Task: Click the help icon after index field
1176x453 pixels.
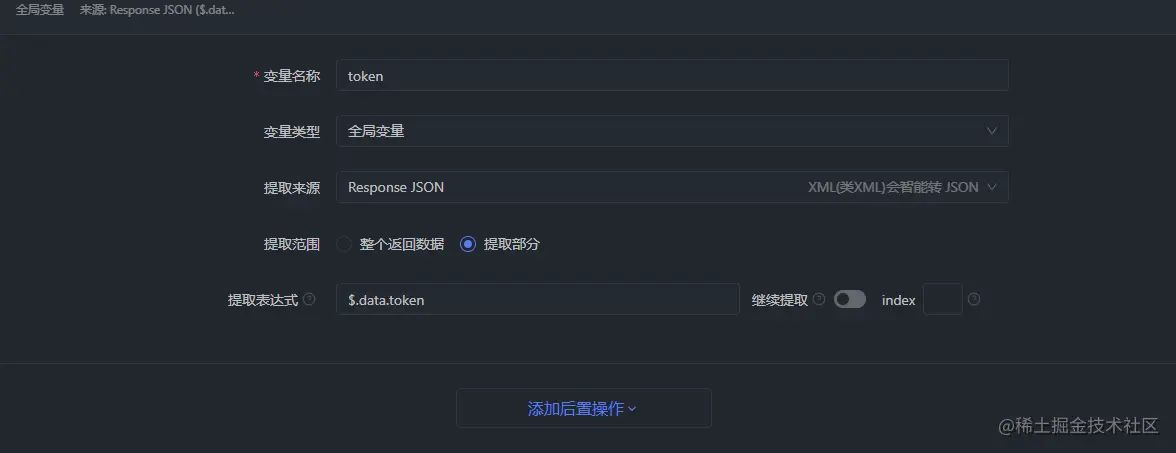Action: click(974, 299)
